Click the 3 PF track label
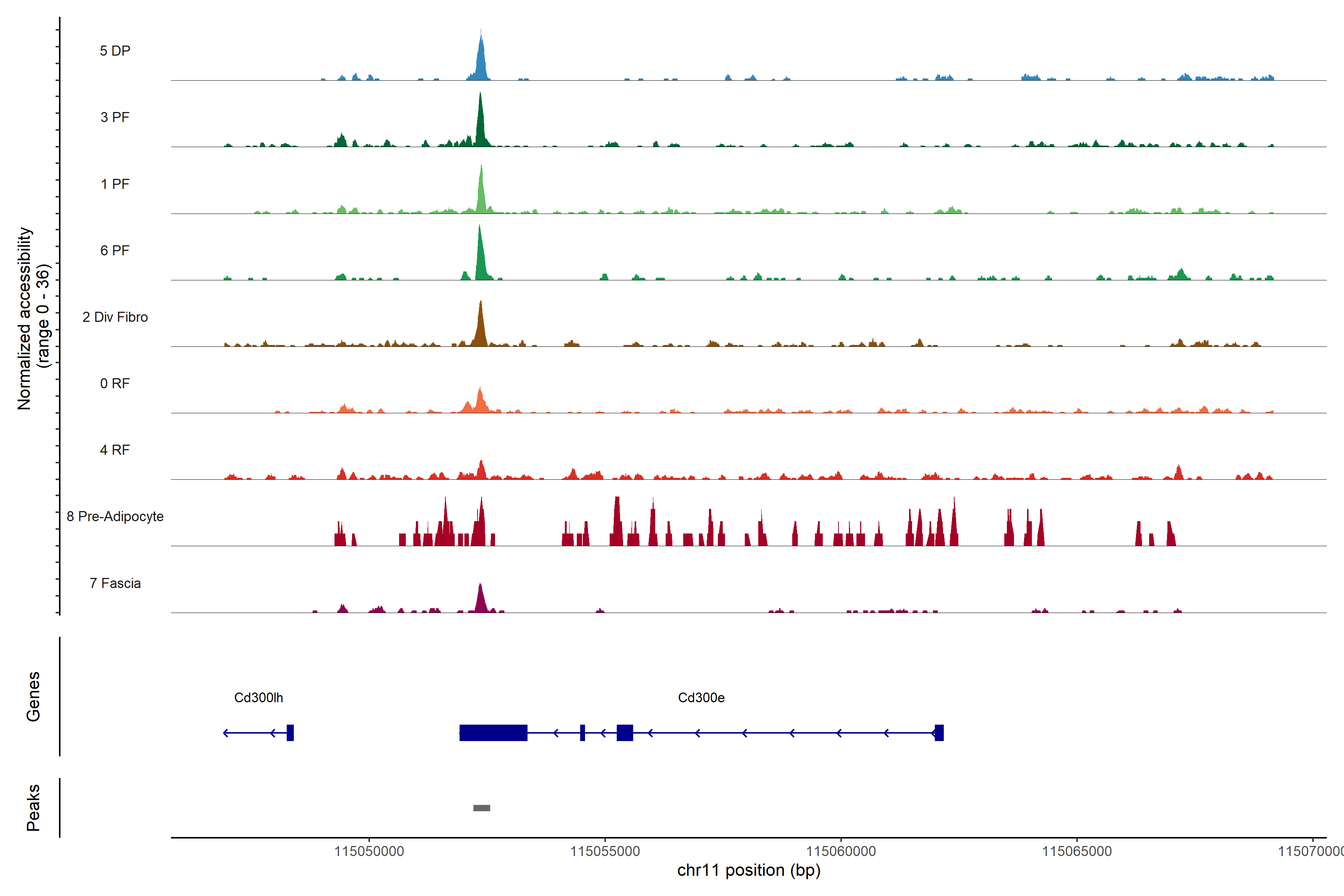Image resolution: width=1344 pixels, height=896 pixels. 115,117
